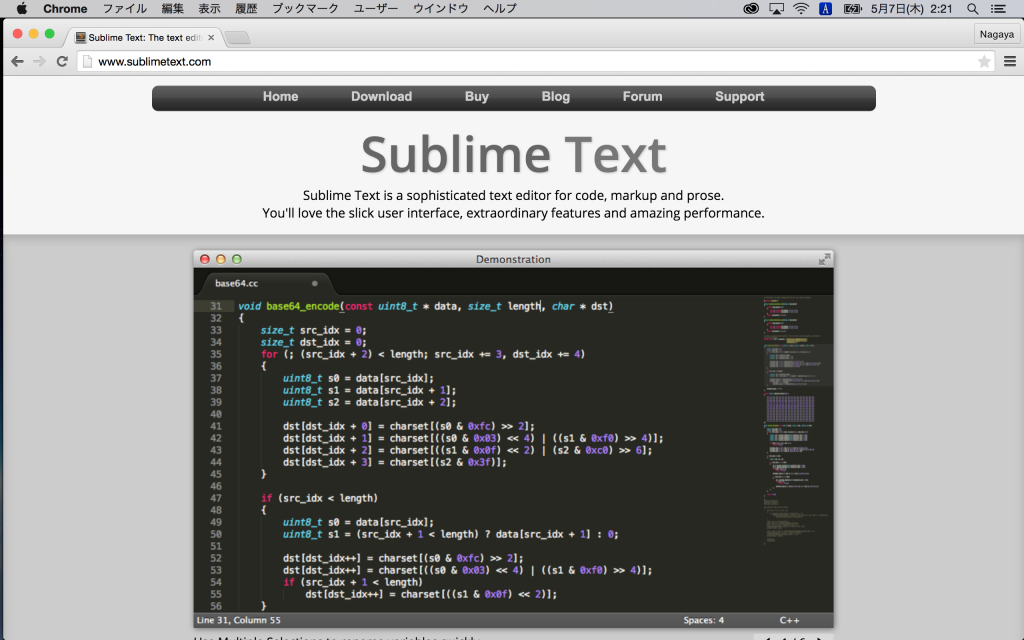This screenshot has width=1024, height=640.
Task: Open the 表示 menu
Action: point(209,8)
